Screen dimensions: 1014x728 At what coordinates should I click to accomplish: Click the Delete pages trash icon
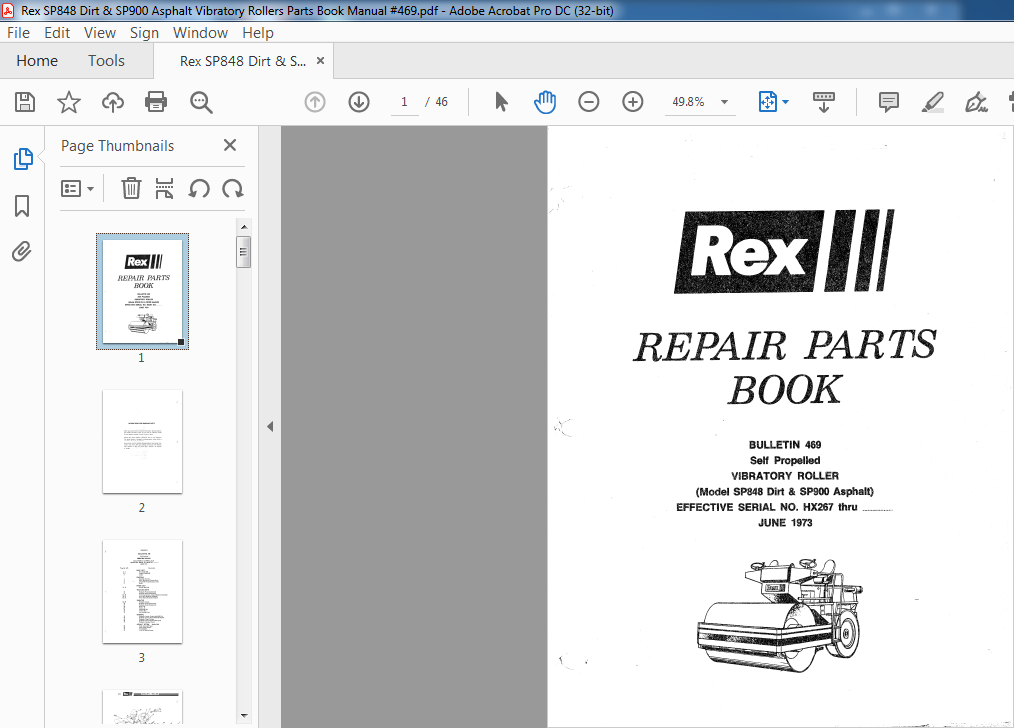pos(131,188)
